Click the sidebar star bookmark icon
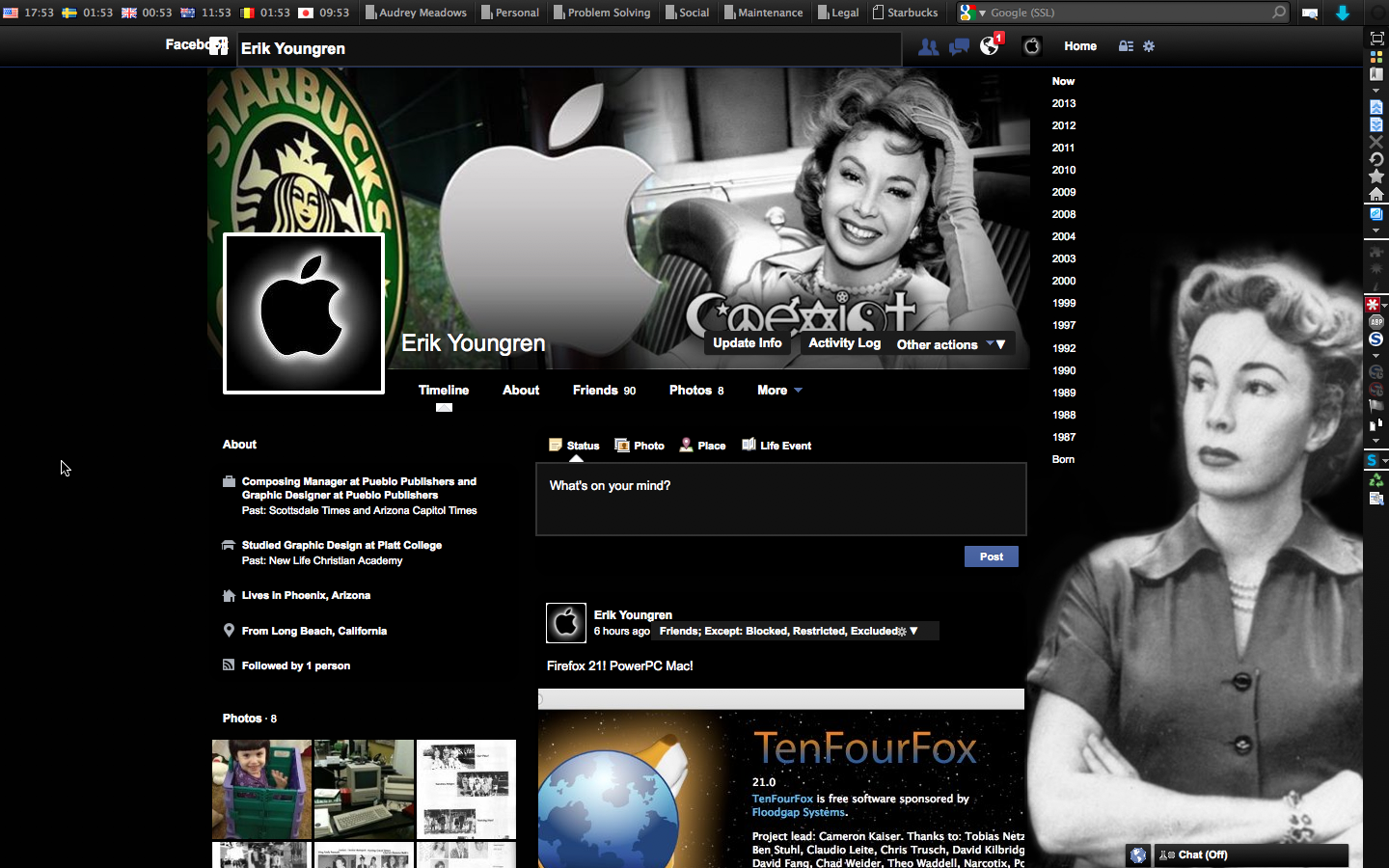The image size is (1389, 868). (1376, 176)
